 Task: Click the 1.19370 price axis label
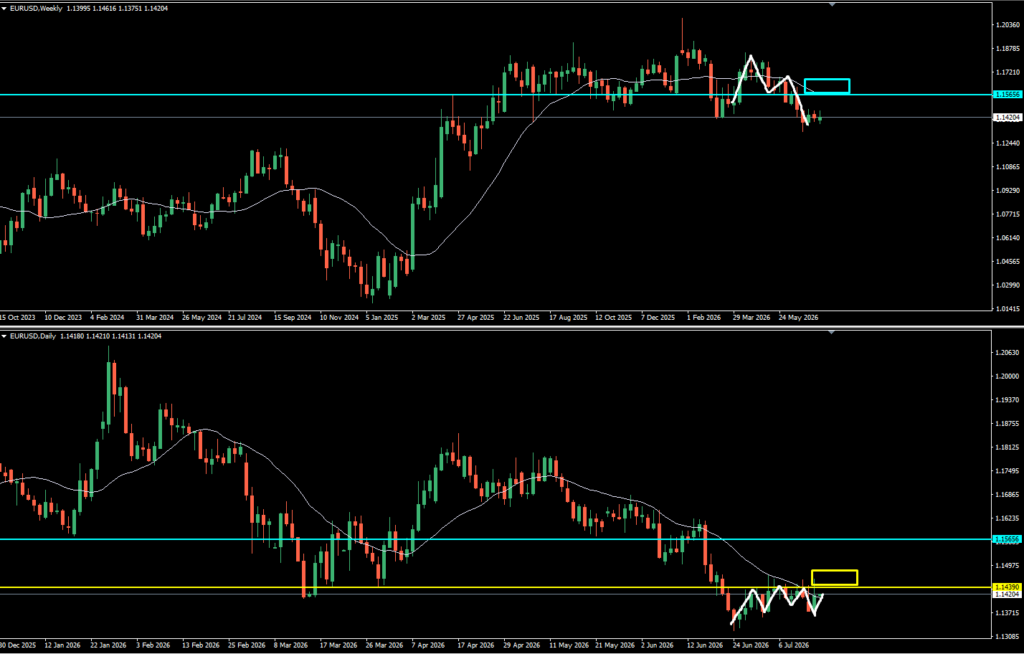(1008, 400)
